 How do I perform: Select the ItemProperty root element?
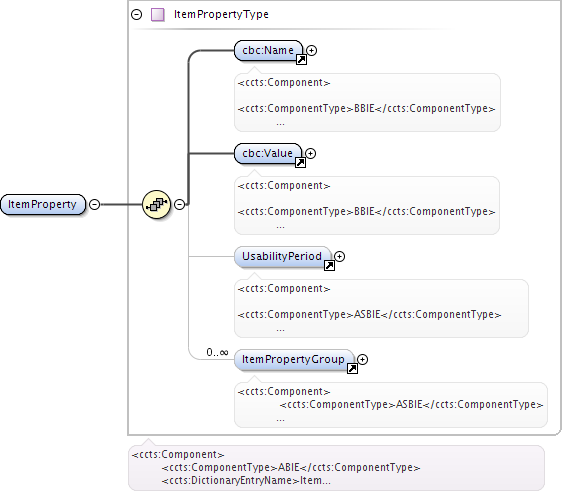43,205
